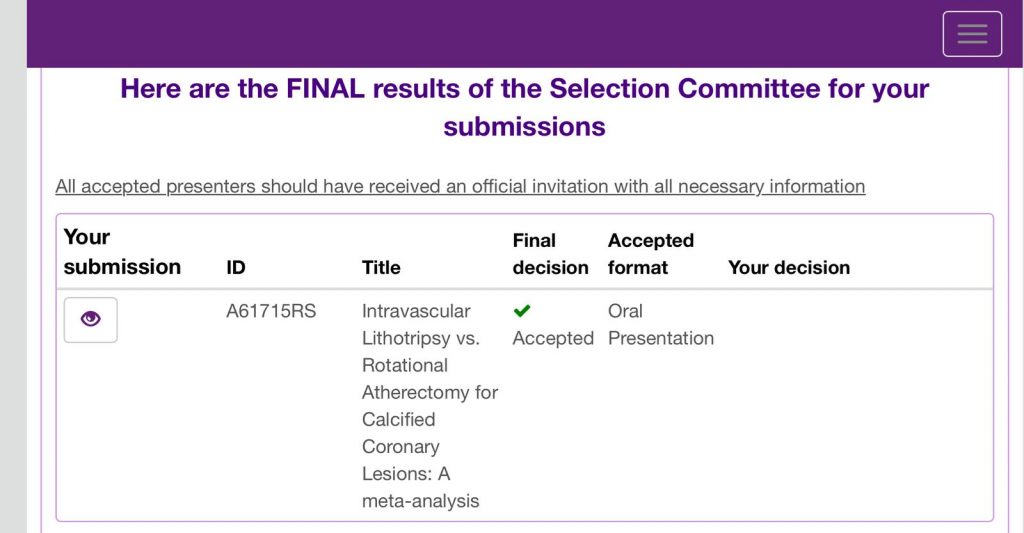Viewport: 1024px width, 533px height.
Task: Click the FINAL results page heading
Action: point(524,108)
